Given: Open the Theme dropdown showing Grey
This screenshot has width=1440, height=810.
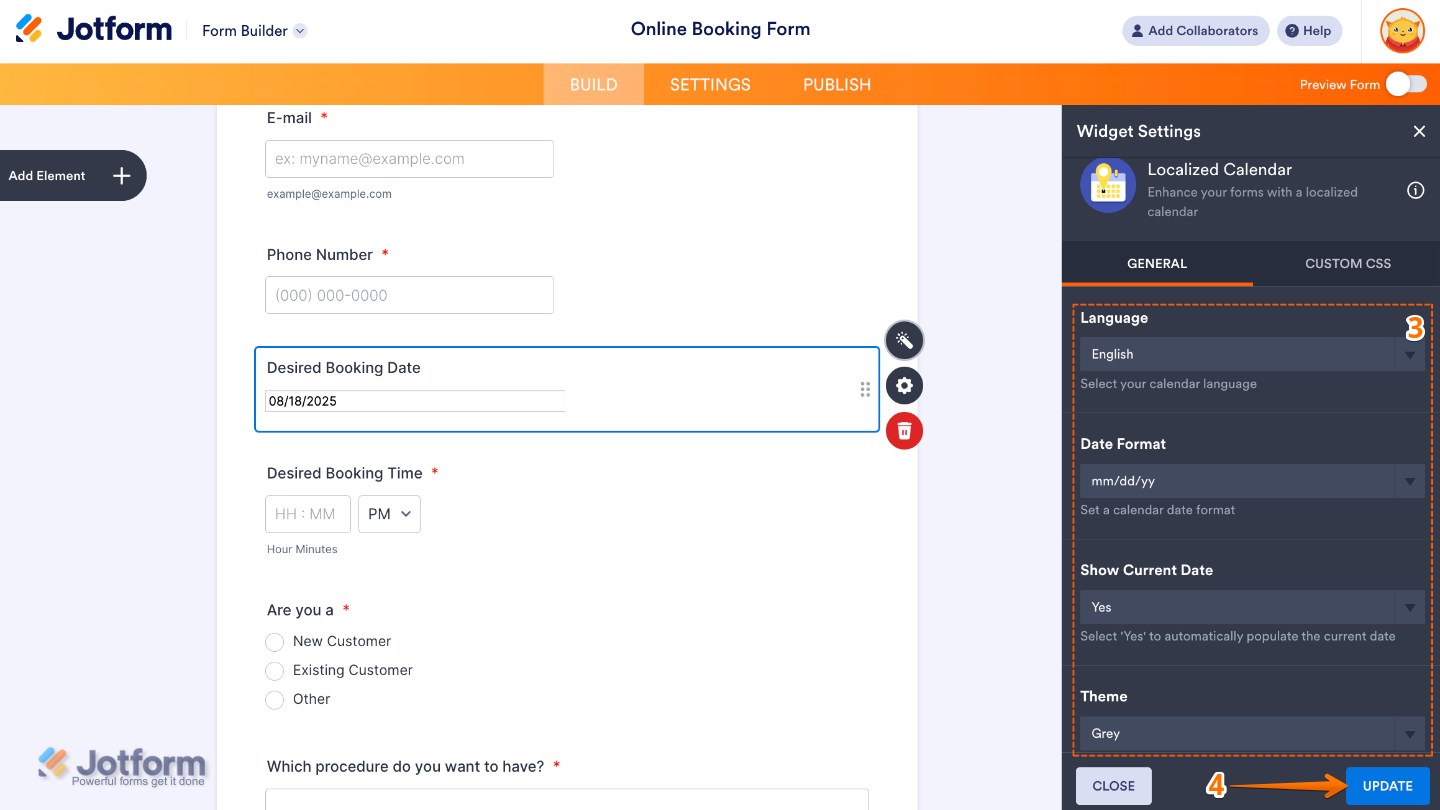Looking at the screenshot, I should pyautogui.click(x=1251, y=733).
